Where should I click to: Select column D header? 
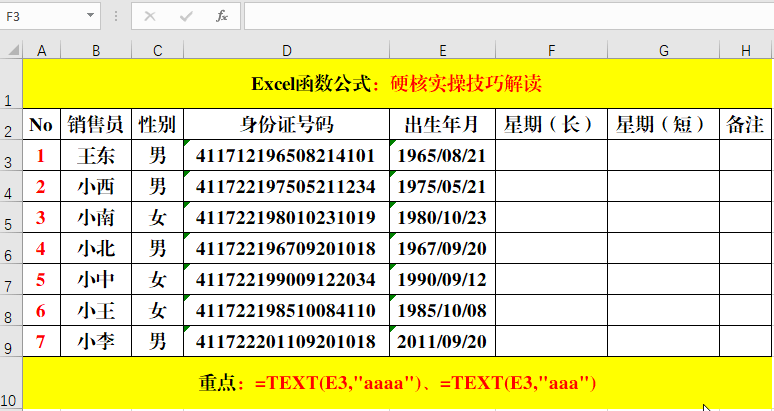point(286,50)
